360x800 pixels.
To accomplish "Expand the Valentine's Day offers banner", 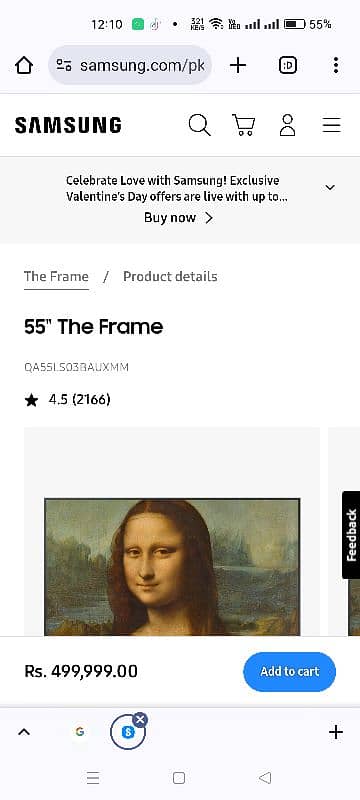I will coord(330,187).
